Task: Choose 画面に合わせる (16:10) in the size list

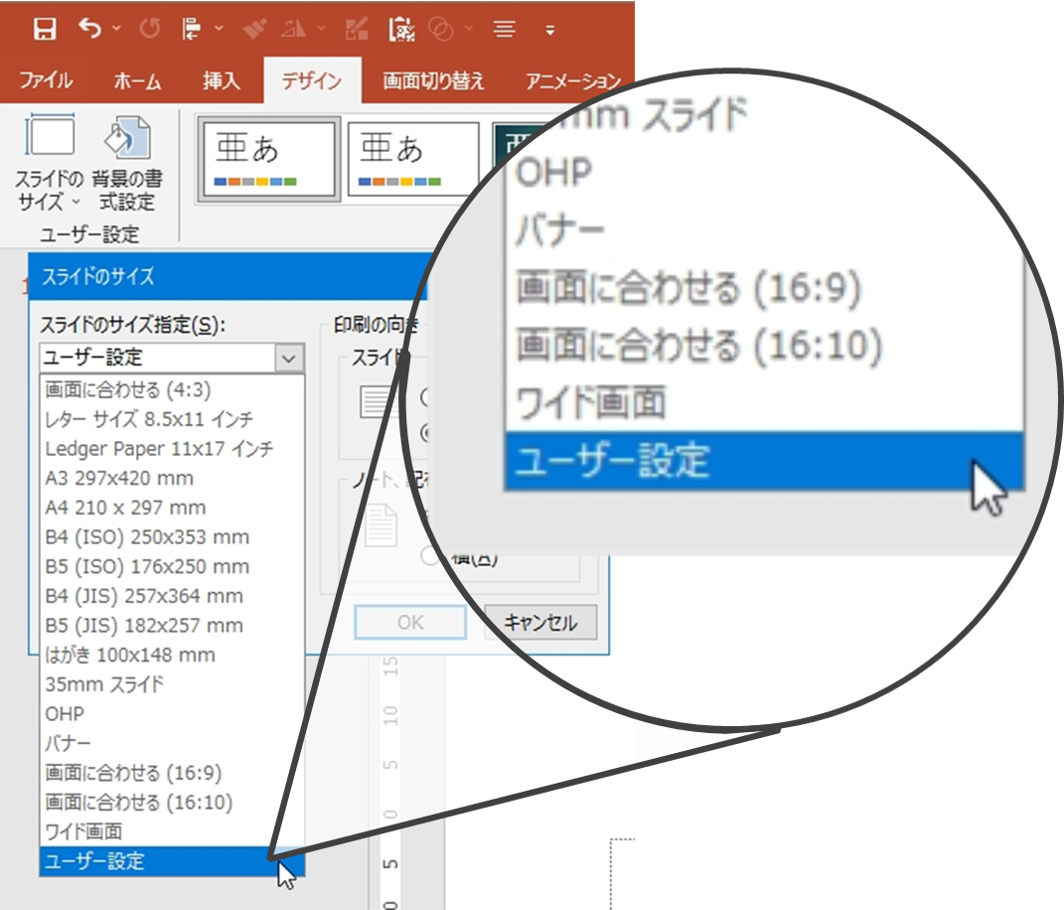Action: pos(172,802)
